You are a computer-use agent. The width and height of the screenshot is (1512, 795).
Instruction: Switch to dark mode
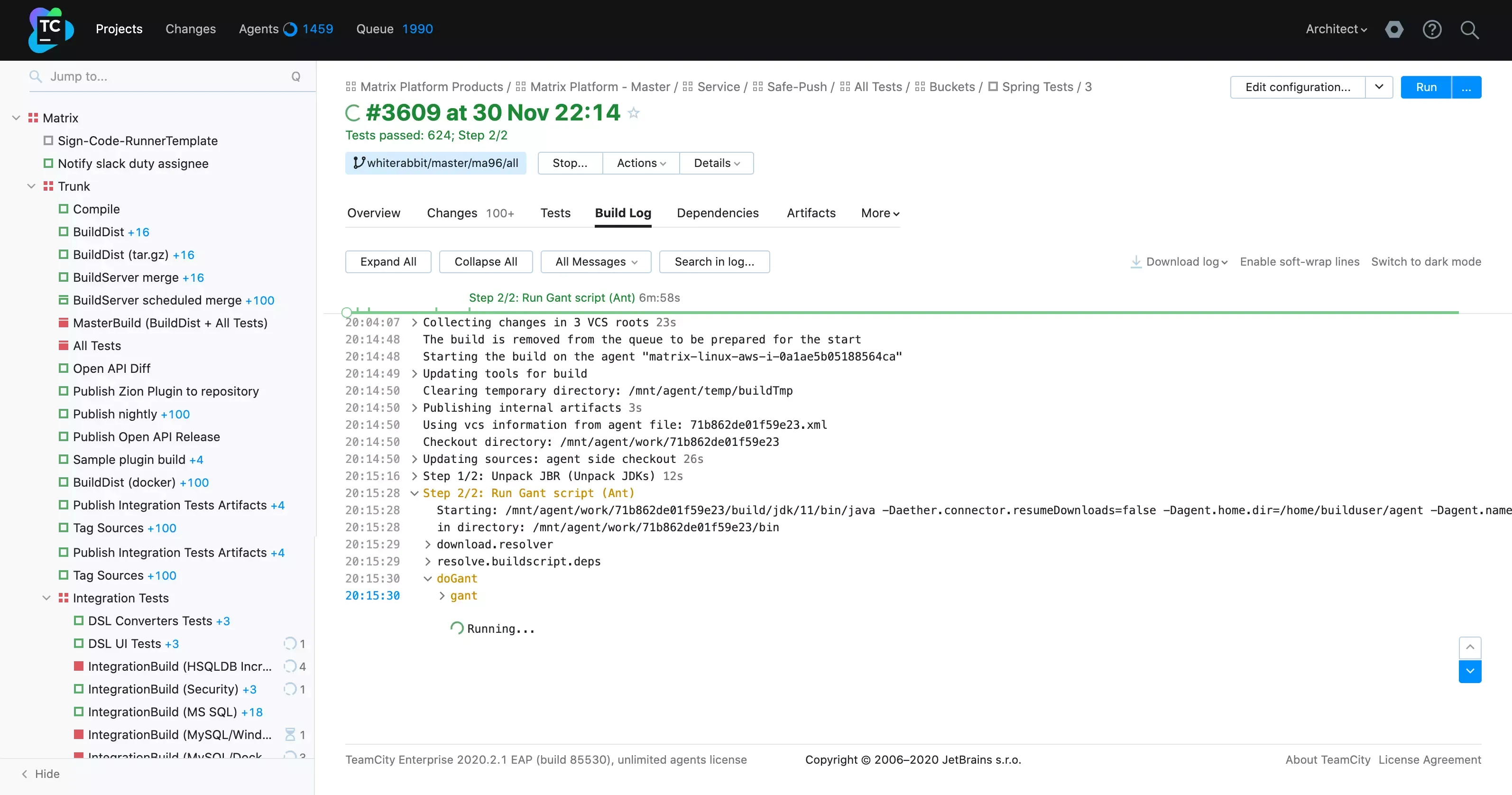pyautogui.click(x=1426, y=262)
